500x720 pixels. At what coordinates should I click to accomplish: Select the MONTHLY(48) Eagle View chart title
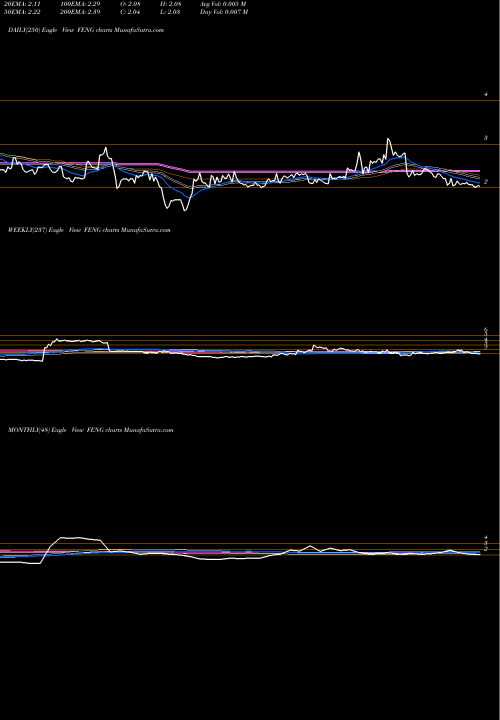tap(90, 430)
